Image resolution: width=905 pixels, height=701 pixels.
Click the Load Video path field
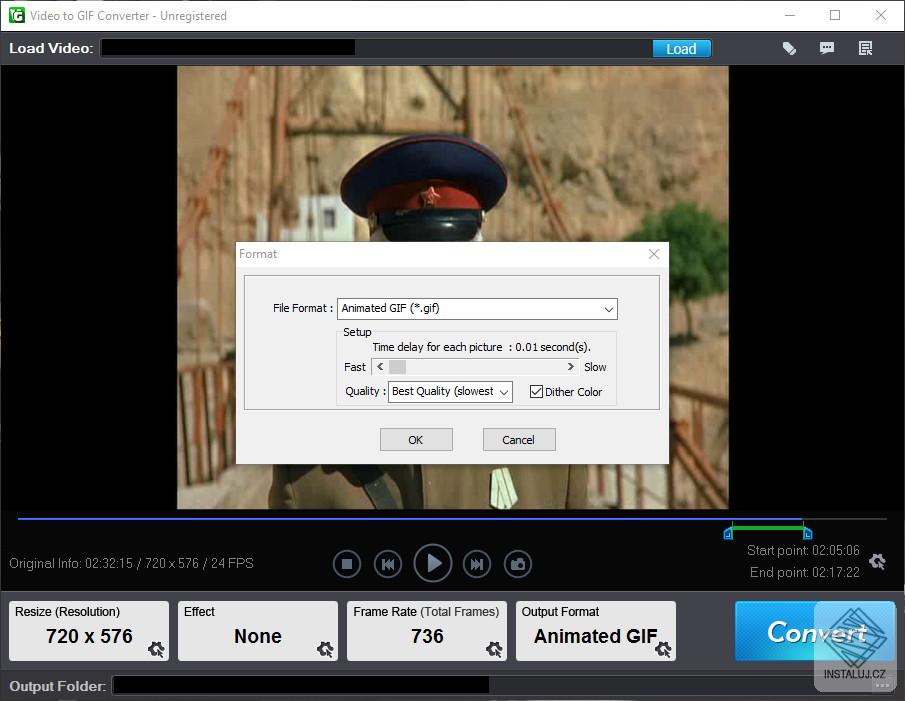click(x=376, y=48)
